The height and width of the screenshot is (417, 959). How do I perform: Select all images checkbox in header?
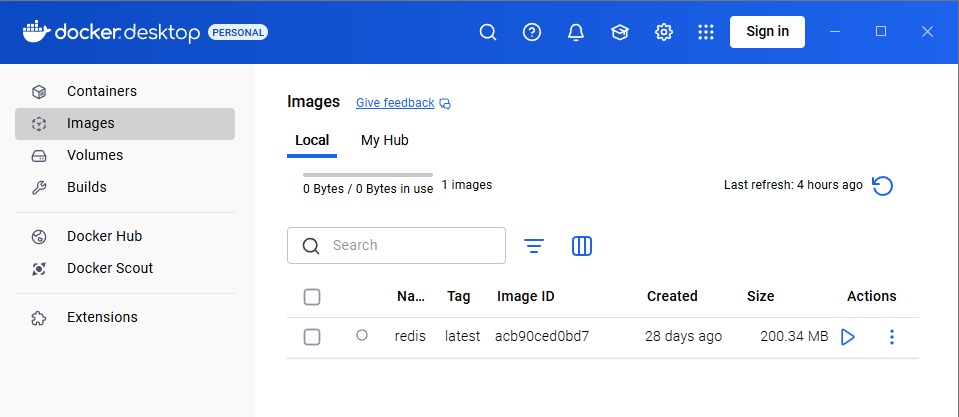click(x=312, y=297)
